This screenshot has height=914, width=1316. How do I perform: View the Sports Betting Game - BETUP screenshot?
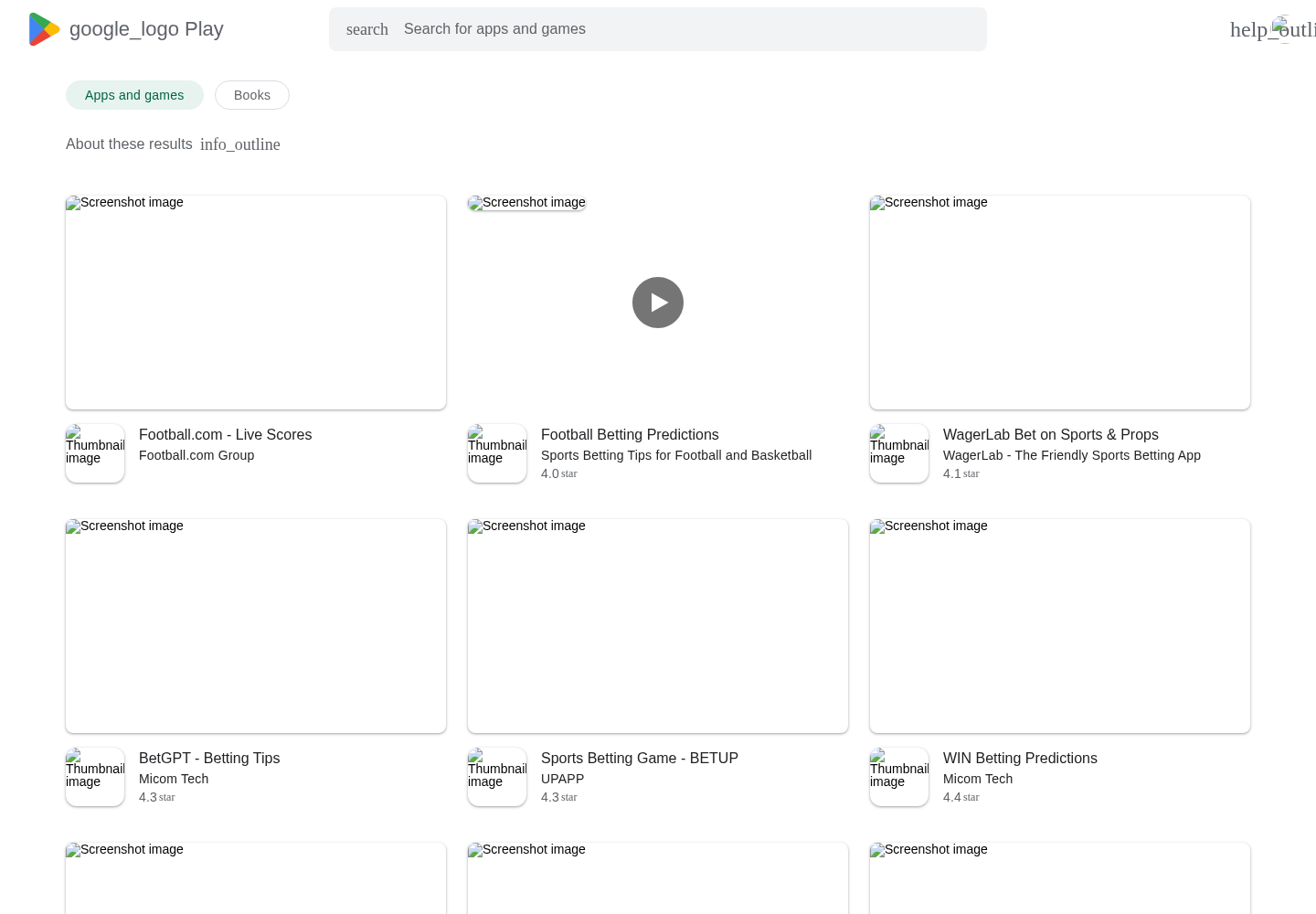click(x=658, y=626)
